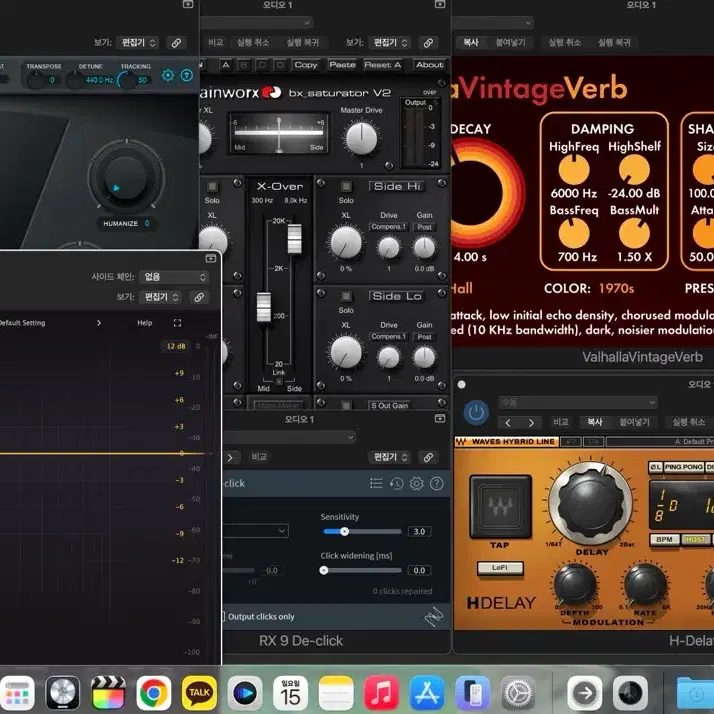Screen dimensions: 714x714
Task: Toggle Solo in the Side Lo section
Action: coord(346,296)
